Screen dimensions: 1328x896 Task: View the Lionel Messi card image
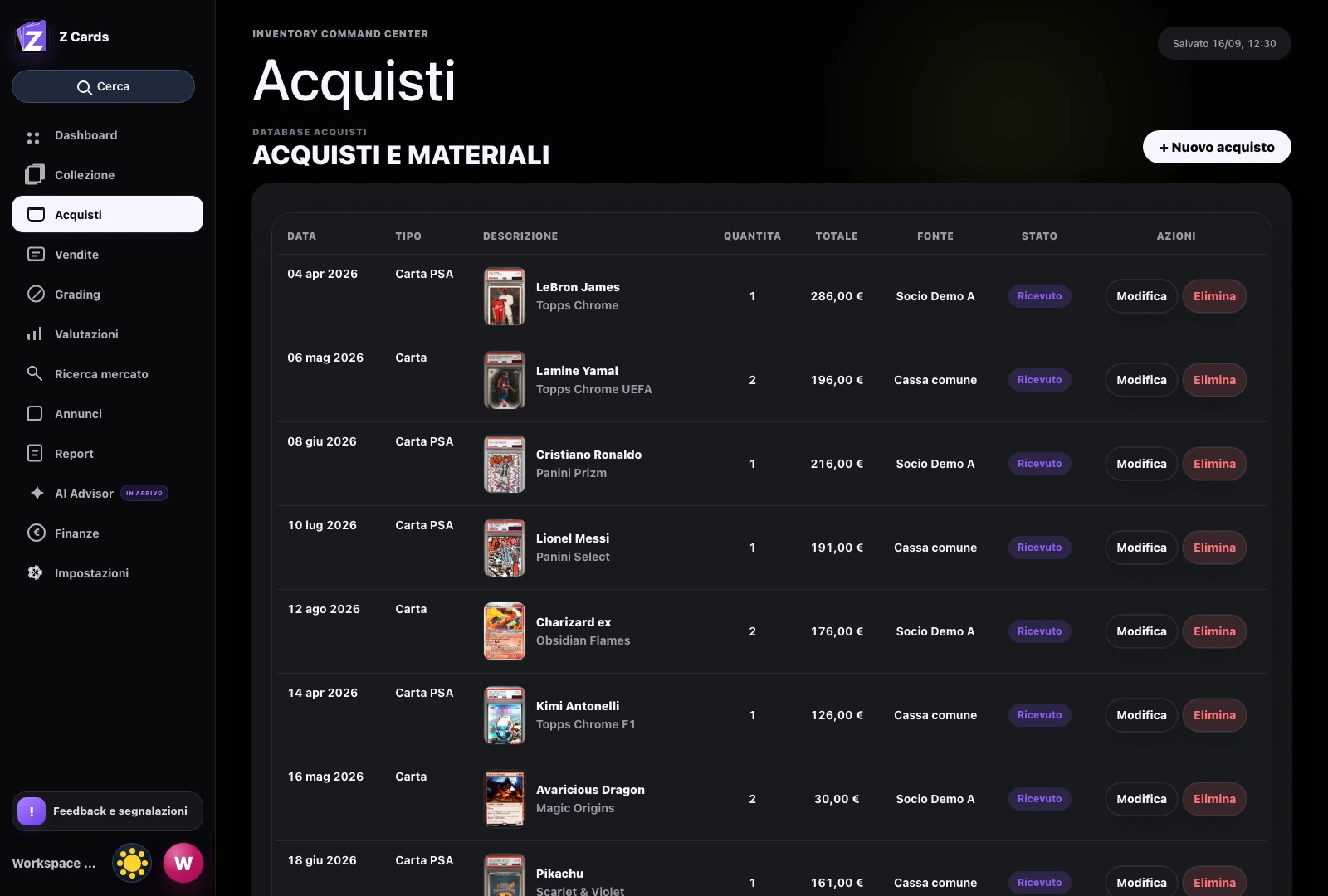[x=505, y=548]
